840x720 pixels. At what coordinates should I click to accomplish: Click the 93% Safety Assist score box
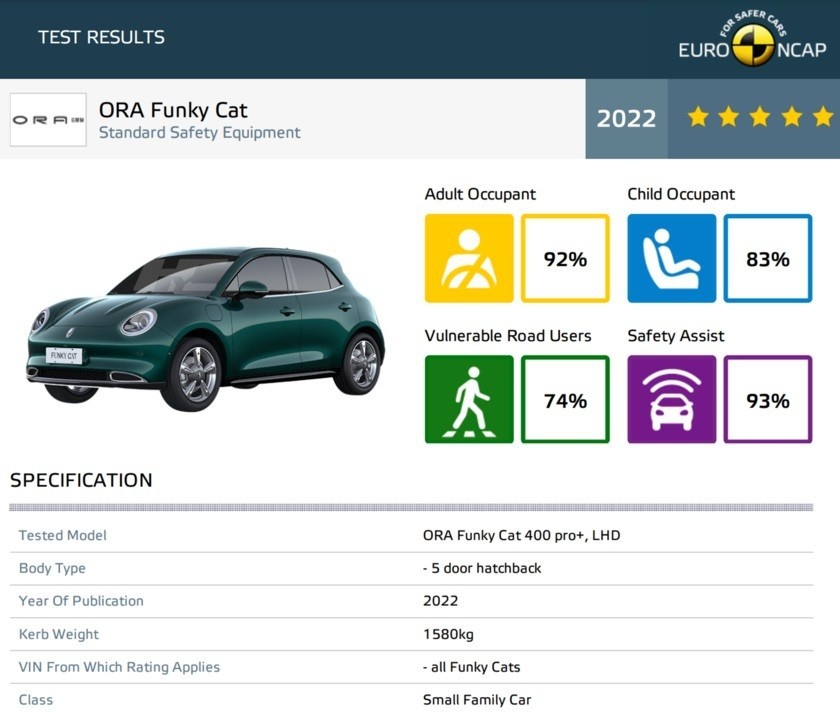click(x=768, y=399)
